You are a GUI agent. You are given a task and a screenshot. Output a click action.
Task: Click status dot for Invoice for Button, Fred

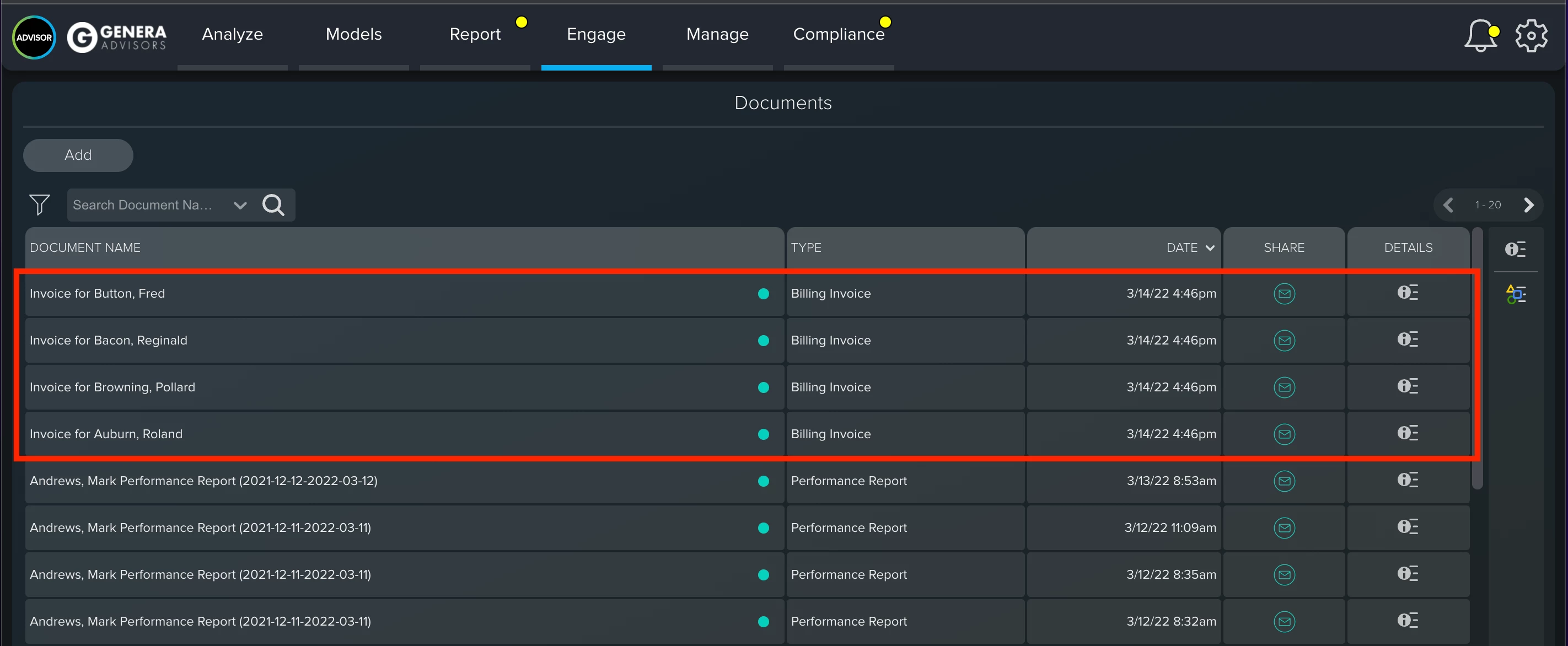pos(763,294)
